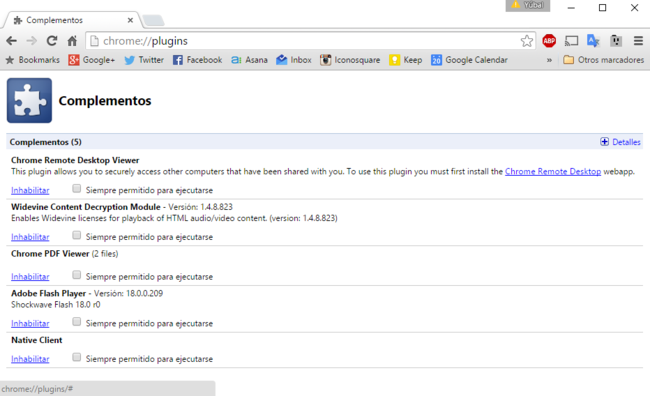Click the Adobe Flash Player plugin name
Image resolution: width=650 pixels, height=396 pixels.
[x=49, y=293]
